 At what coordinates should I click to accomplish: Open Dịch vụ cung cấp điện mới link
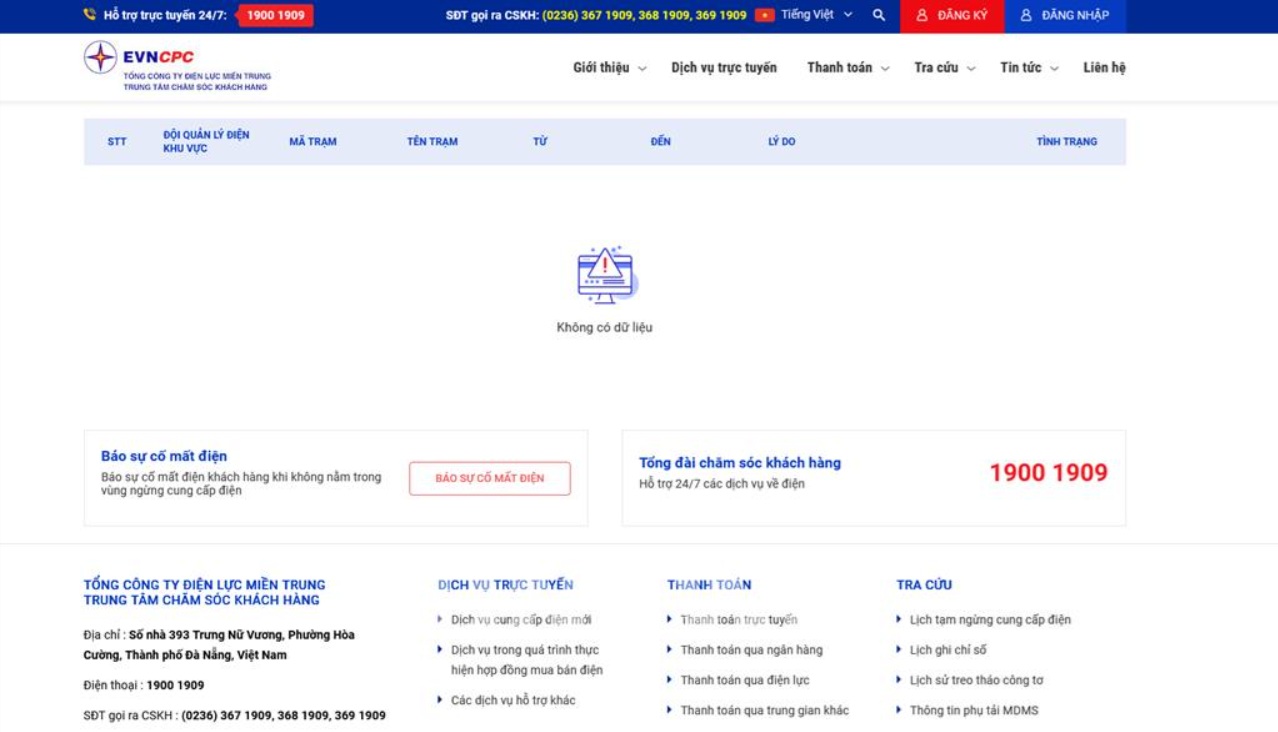tap(521, 620)
